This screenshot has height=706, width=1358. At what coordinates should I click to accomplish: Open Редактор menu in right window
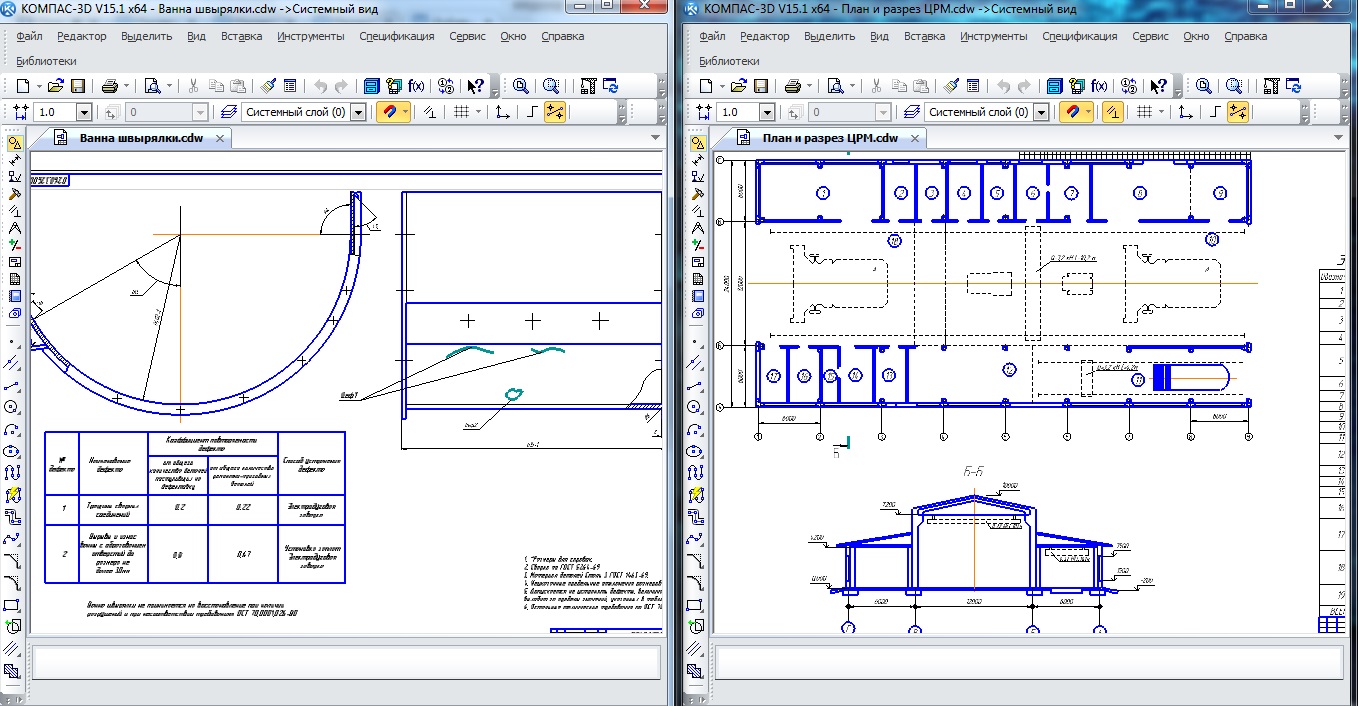coord(764,36)
